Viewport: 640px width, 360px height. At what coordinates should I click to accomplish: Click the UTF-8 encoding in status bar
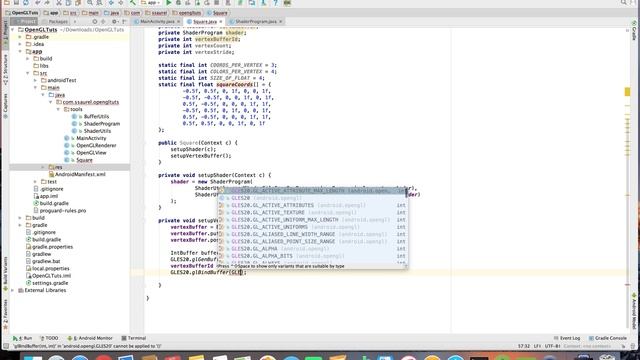552,346
